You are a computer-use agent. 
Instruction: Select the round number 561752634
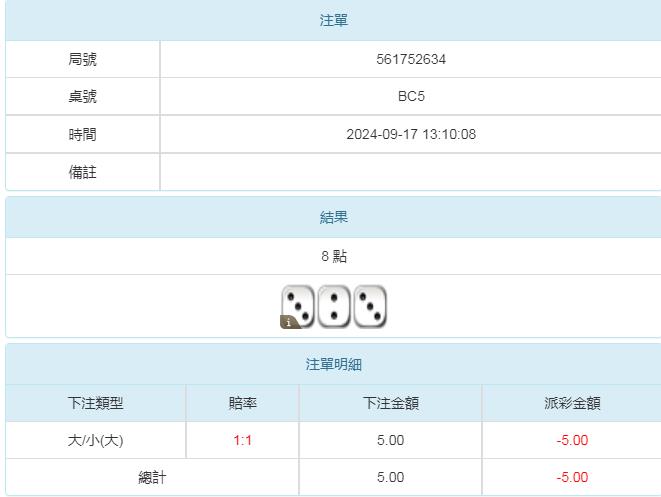(411, 59)
